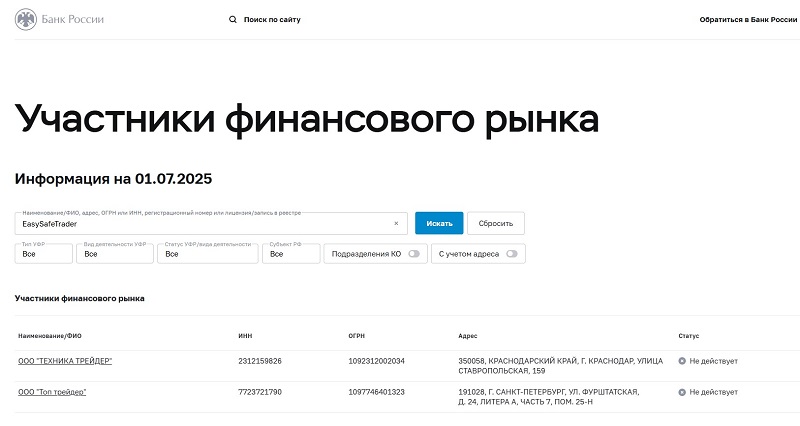This screenshot has height=426, width=800.
Task: Clear the EasySafeTrader search field with X
Action: coord(396,223)
